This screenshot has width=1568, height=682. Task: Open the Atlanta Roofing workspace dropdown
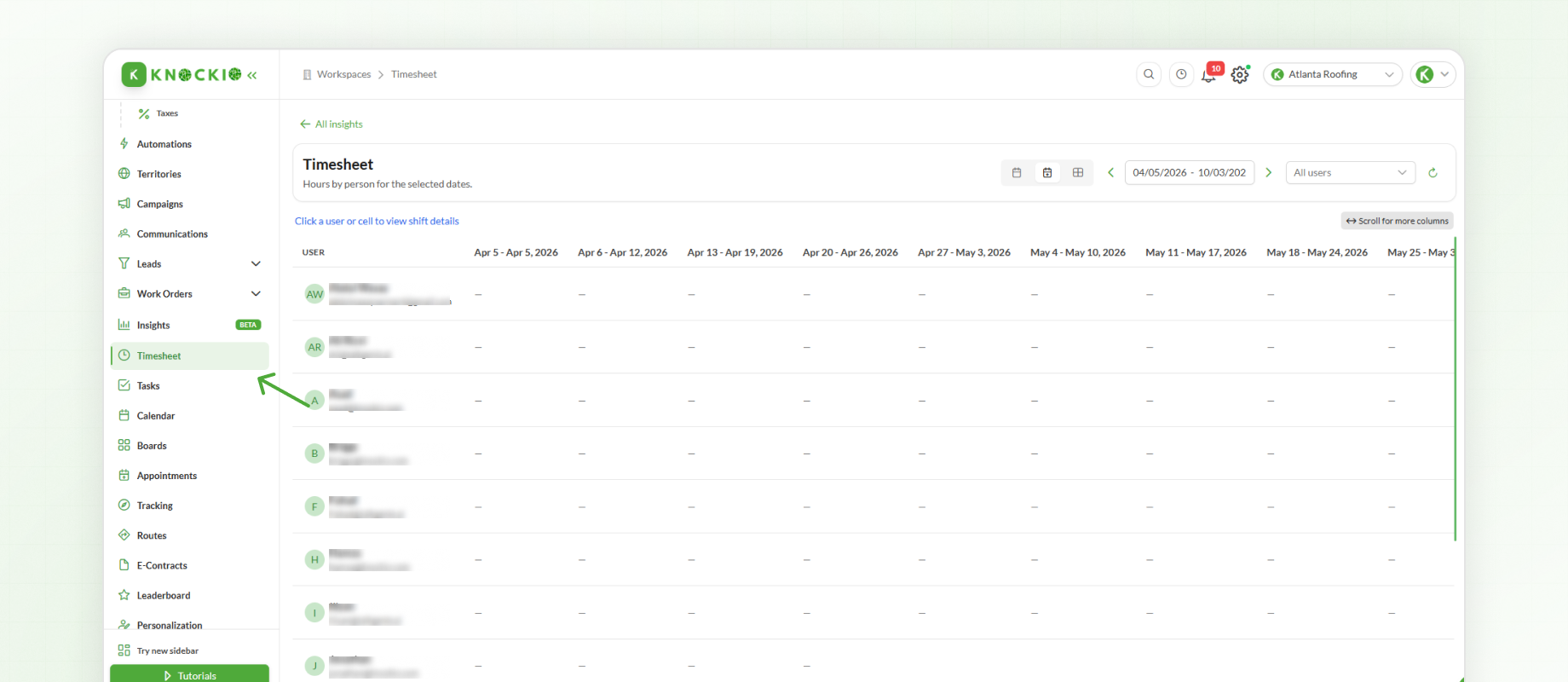click(1333, 74)
